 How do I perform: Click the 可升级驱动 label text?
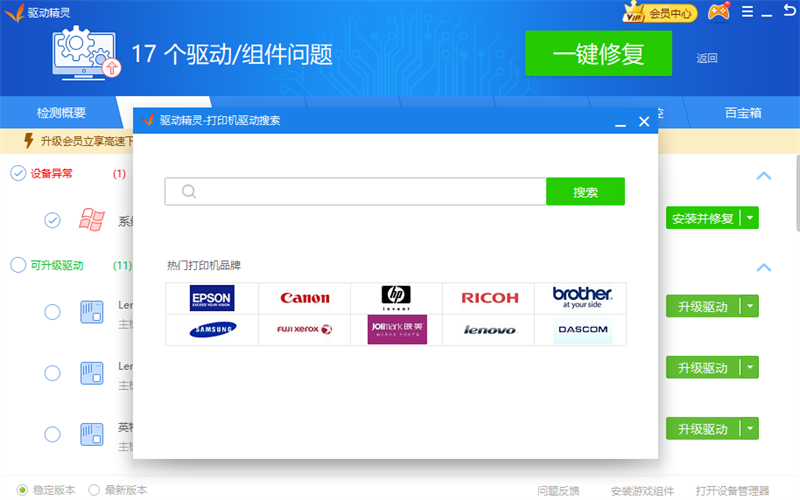(57, 265)
